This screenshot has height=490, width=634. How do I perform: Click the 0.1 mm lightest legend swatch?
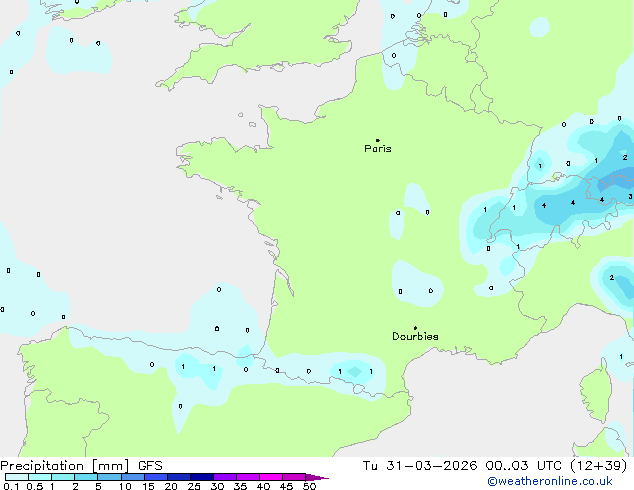tap(17, 477)
